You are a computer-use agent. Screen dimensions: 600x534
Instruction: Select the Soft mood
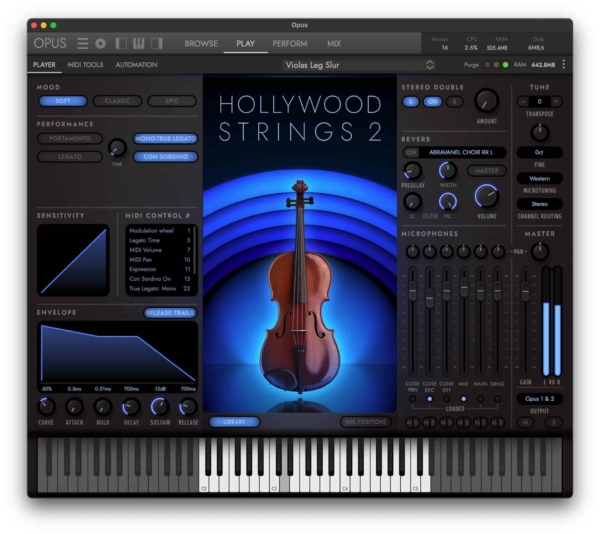coord(63,101)
